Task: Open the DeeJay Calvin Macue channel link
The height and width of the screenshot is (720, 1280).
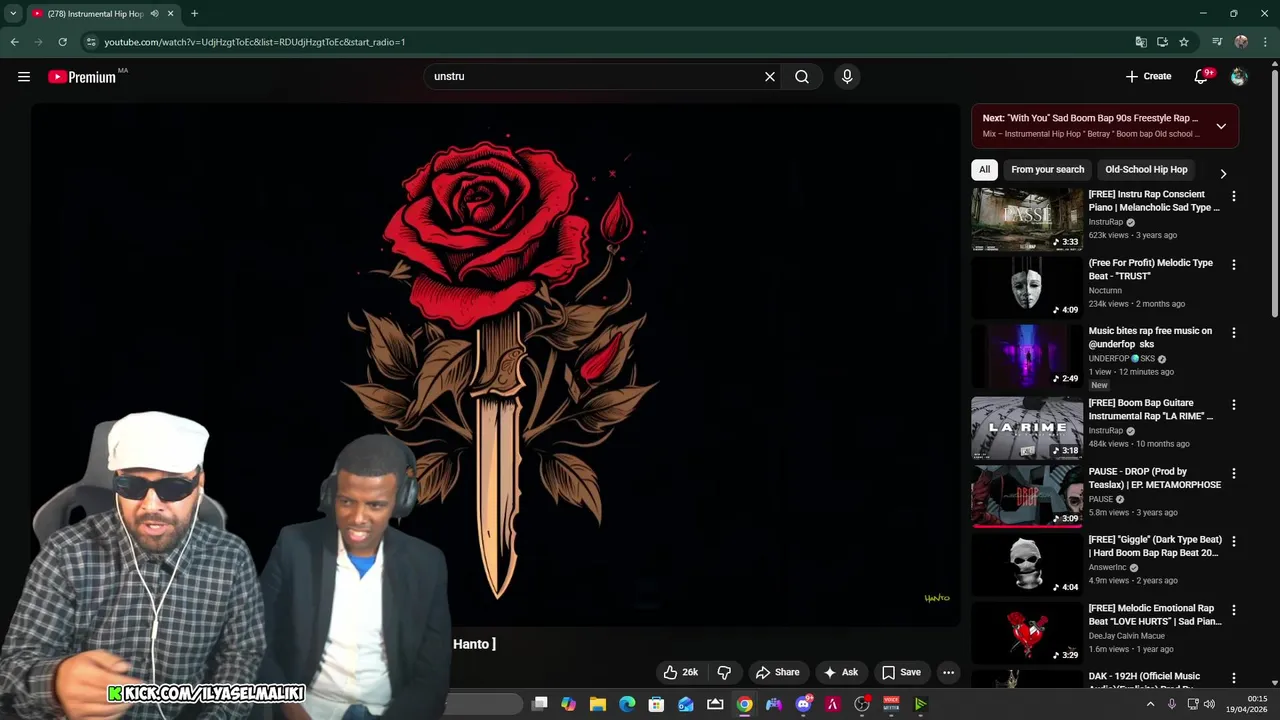Action: 1126,636
